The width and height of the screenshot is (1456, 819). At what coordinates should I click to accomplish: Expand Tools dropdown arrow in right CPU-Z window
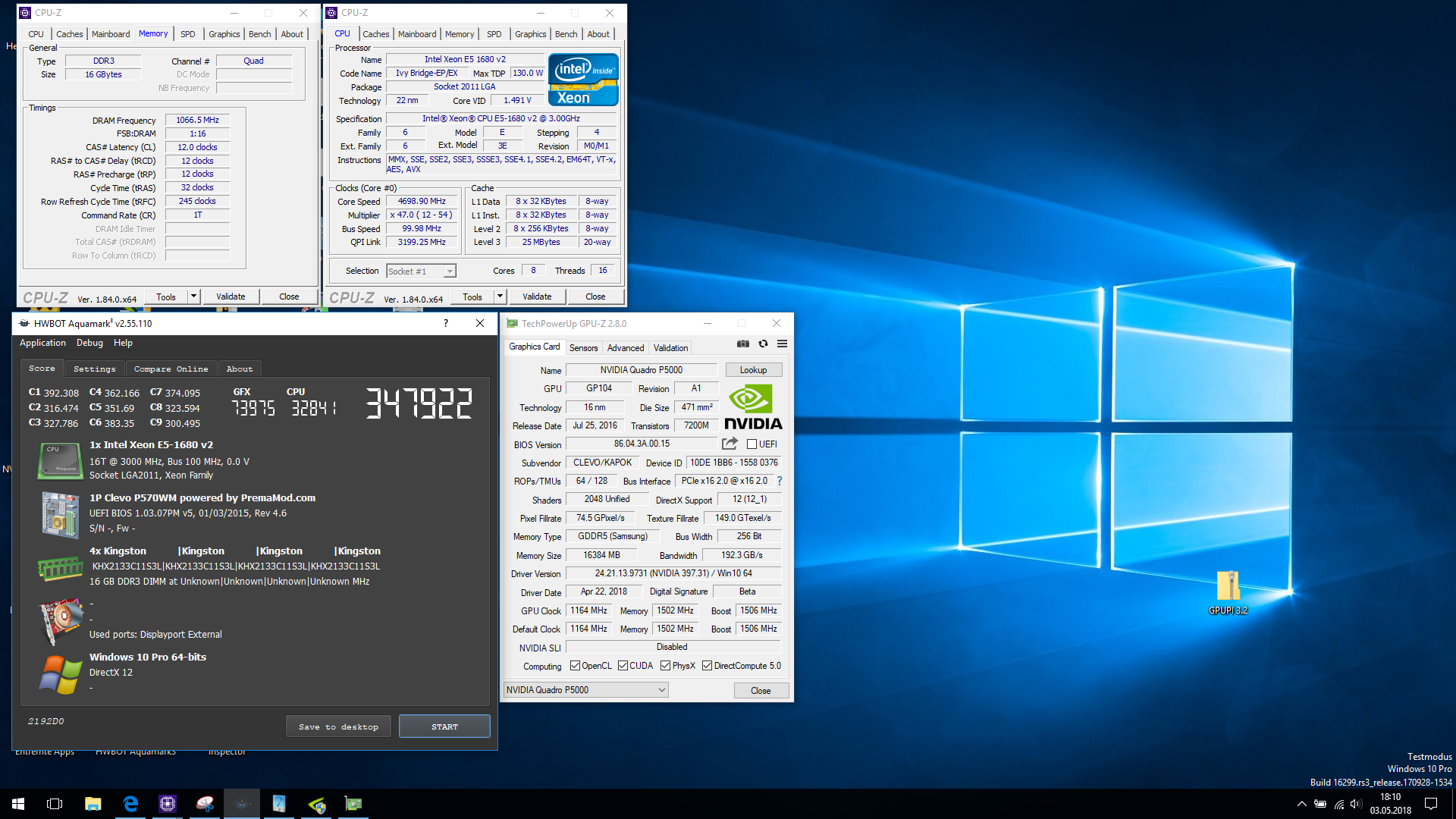coord(500,297)
